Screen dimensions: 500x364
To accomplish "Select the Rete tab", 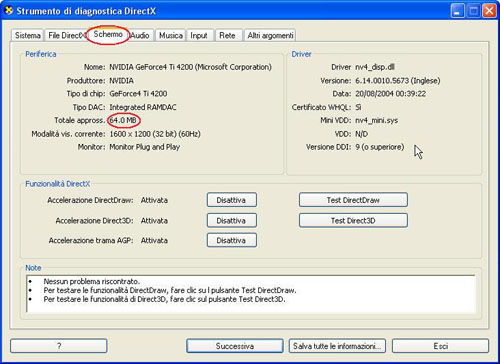I will pos(227,35).
